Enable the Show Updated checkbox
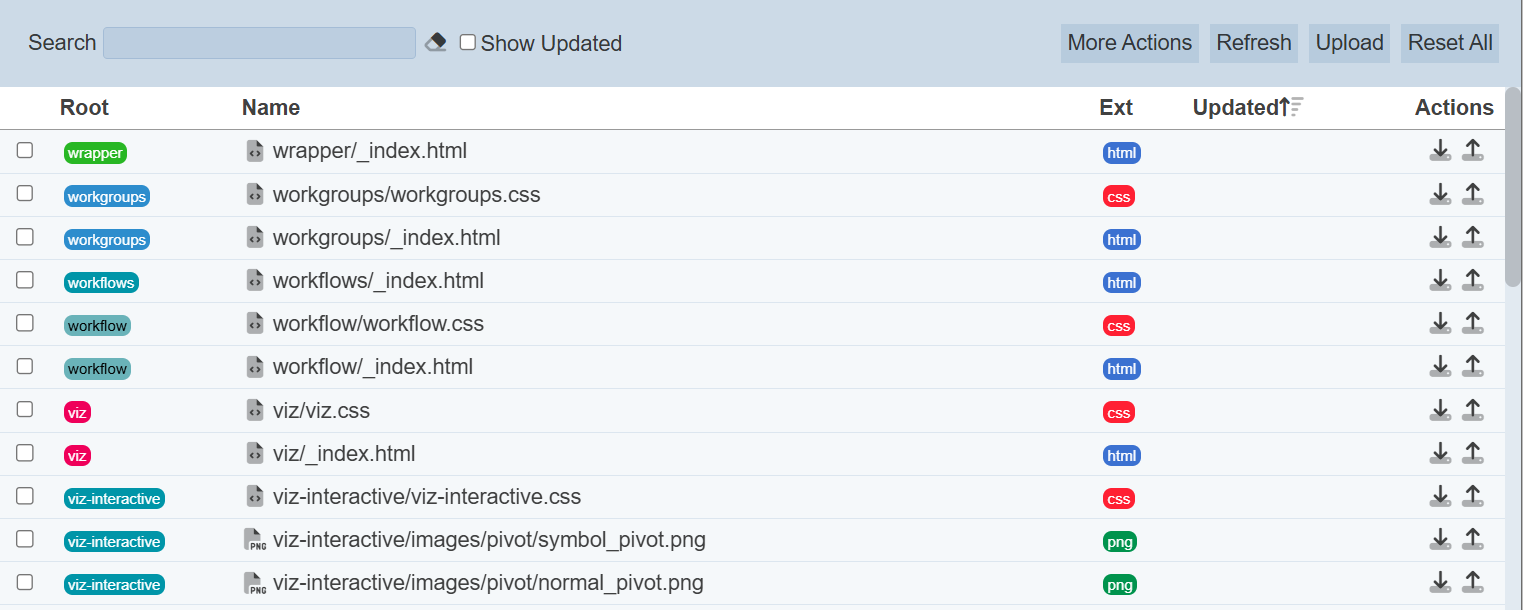Viewport: 1523px width, 610px height. pyautogui.click(x=468, y=42)
